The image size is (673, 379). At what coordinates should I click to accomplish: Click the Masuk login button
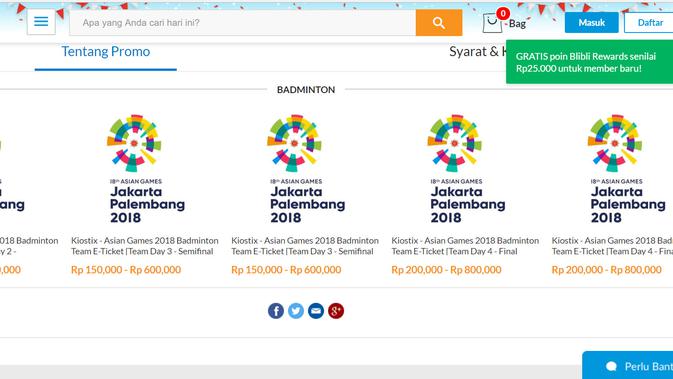[x=591, y=23]
